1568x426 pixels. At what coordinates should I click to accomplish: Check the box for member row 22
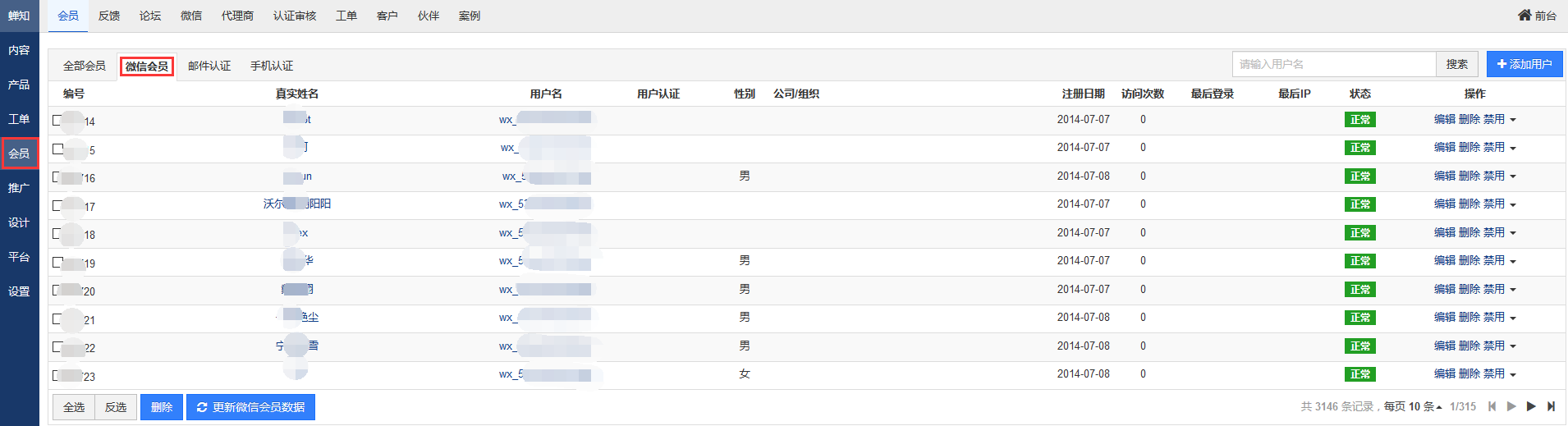point(57,346)
